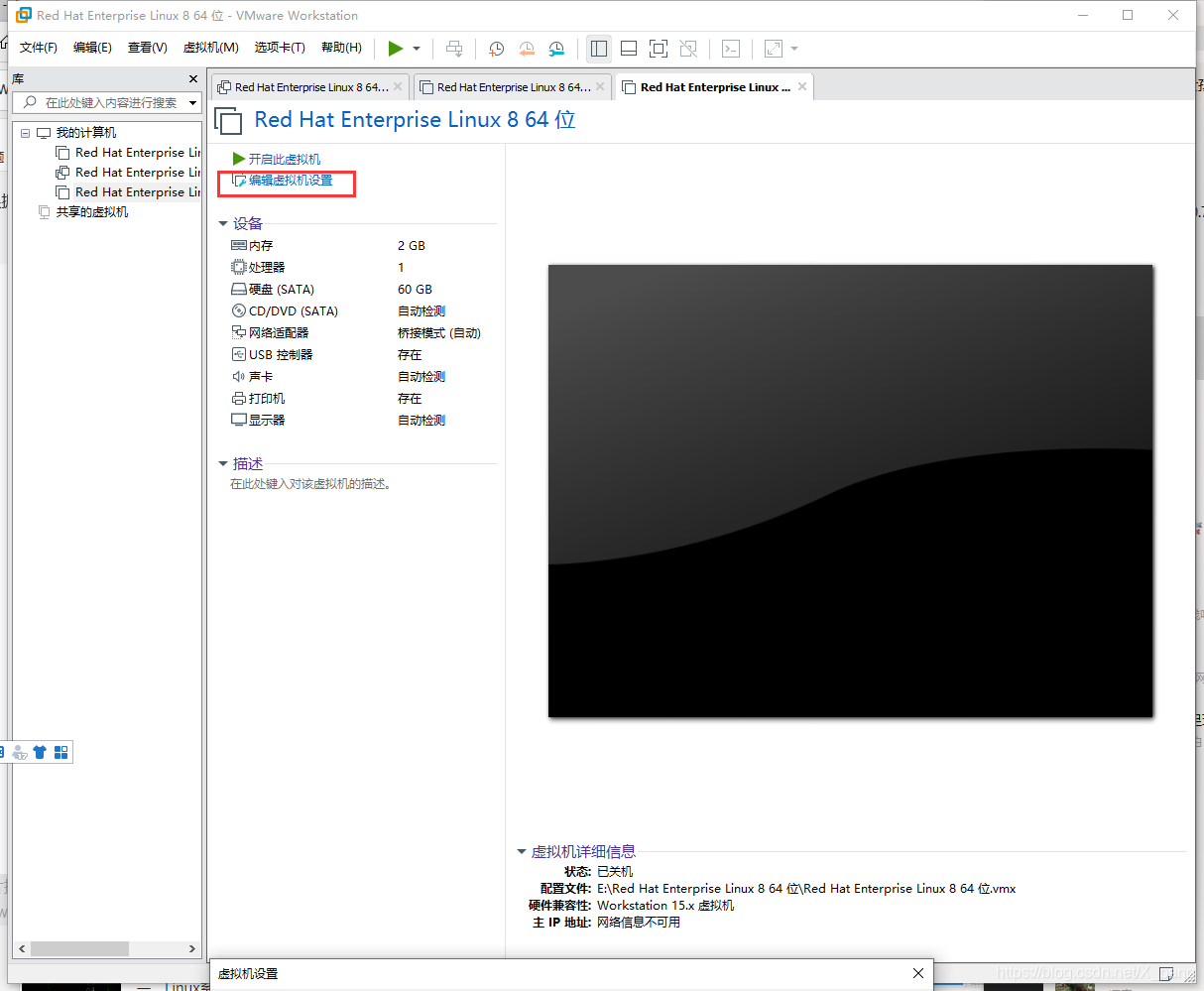The height and width of the screenshot is (991, 1204).
Task: Open the 编辑(E) menu
Action: (x=92, y=48)
